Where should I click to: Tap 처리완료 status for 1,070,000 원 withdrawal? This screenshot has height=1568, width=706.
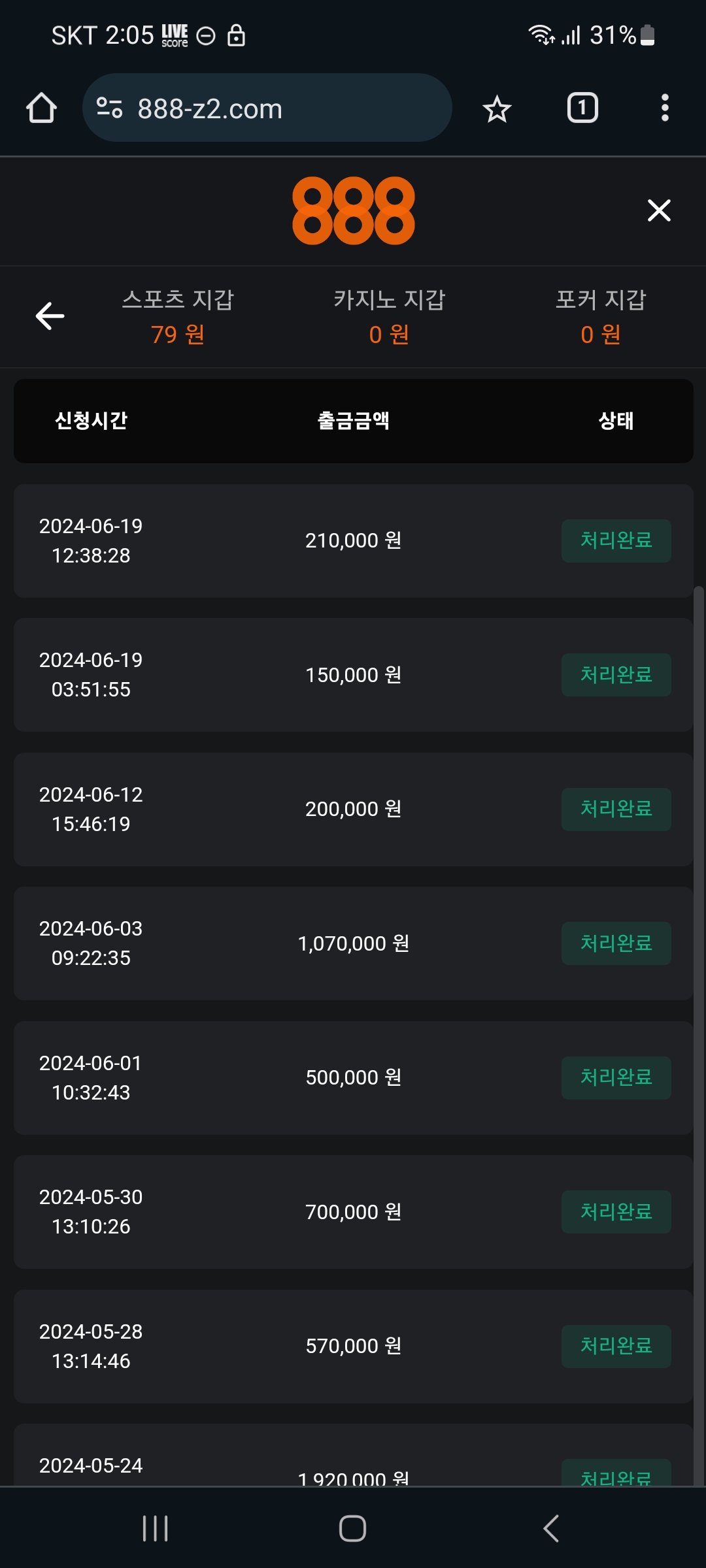click(616, 943)
